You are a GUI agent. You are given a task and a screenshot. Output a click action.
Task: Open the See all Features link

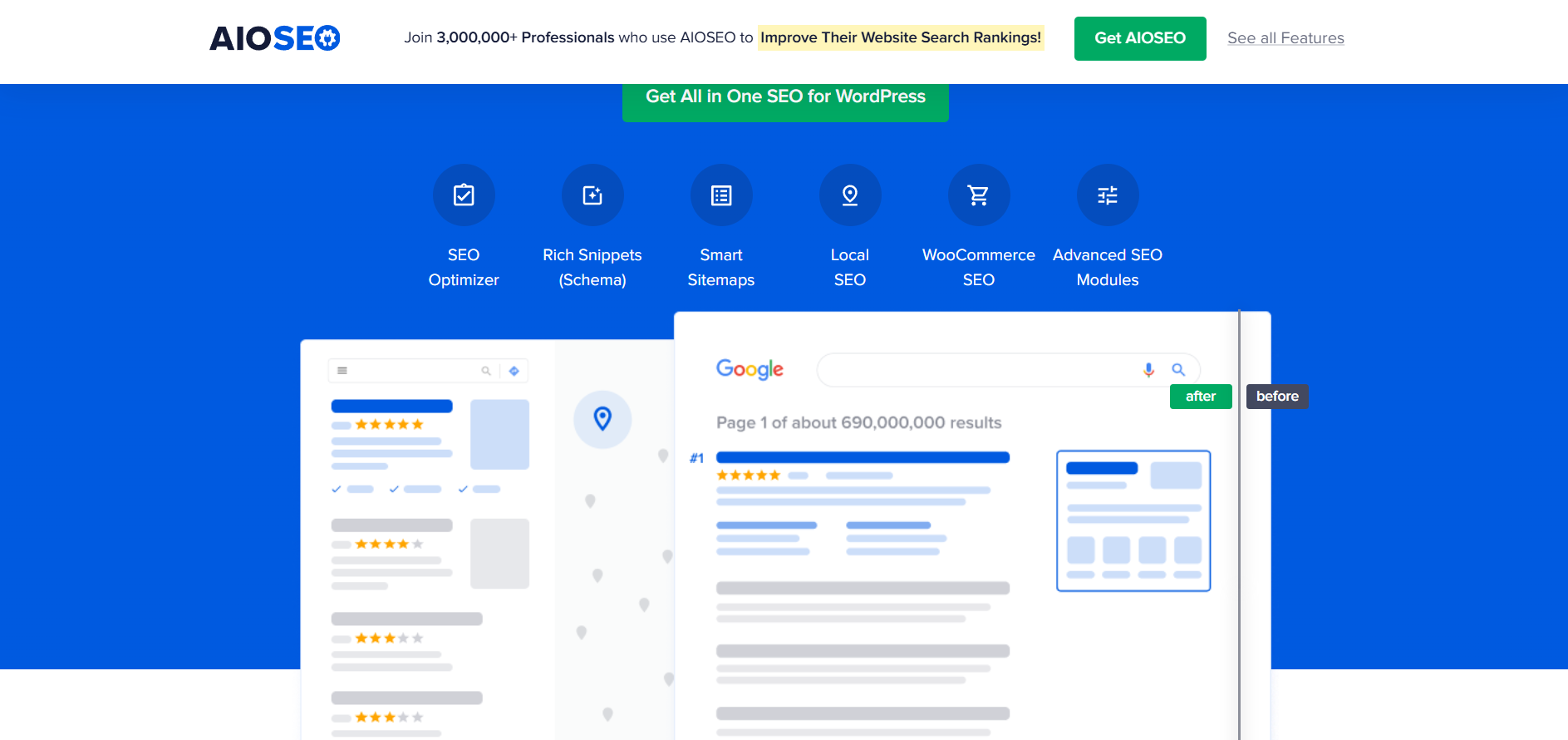[1285, 38]
